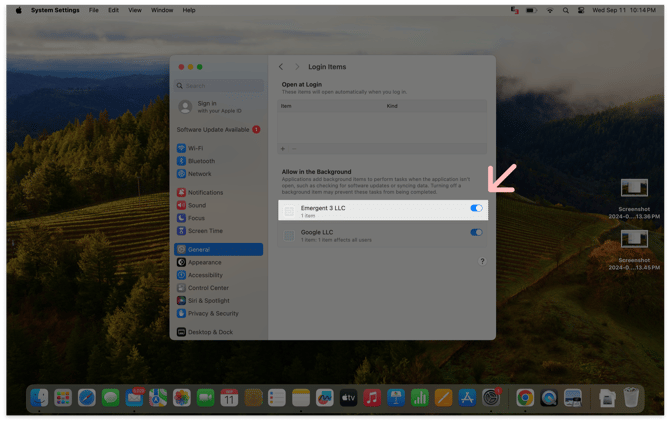670x423 pixels.
Task: Open the View menu
Action: pyautogui.click(x=134, y=10)
